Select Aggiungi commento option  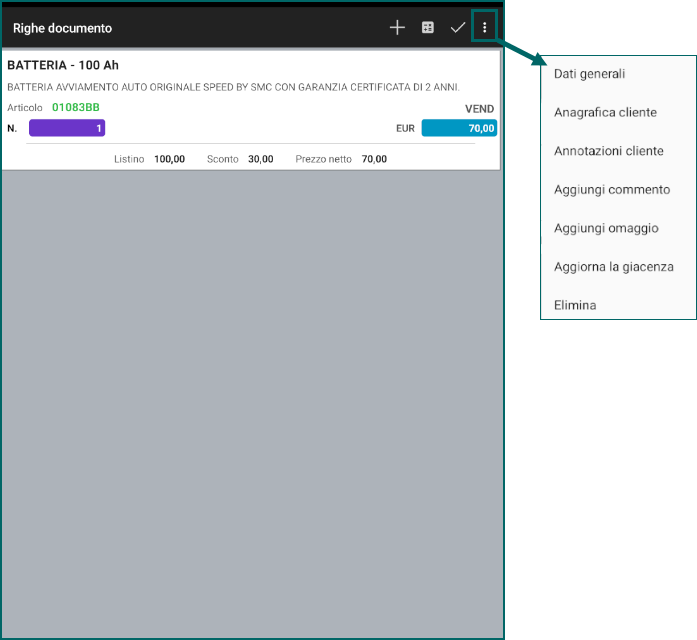tap(612, 190)
